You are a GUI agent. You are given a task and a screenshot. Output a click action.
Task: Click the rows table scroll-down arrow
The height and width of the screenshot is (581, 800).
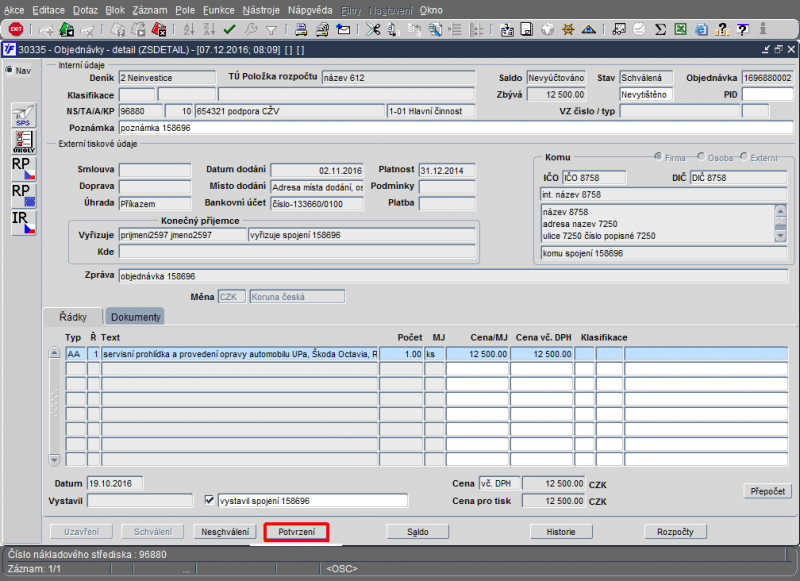54,459
